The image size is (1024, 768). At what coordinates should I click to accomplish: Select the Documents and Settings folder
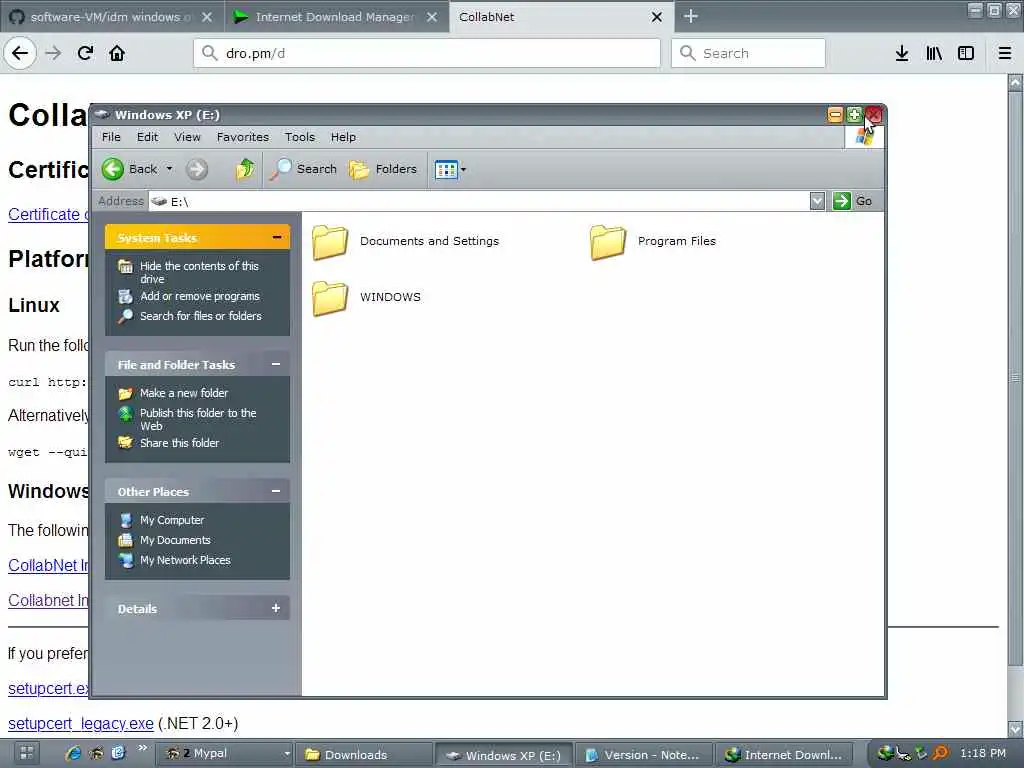click(406, 242)
